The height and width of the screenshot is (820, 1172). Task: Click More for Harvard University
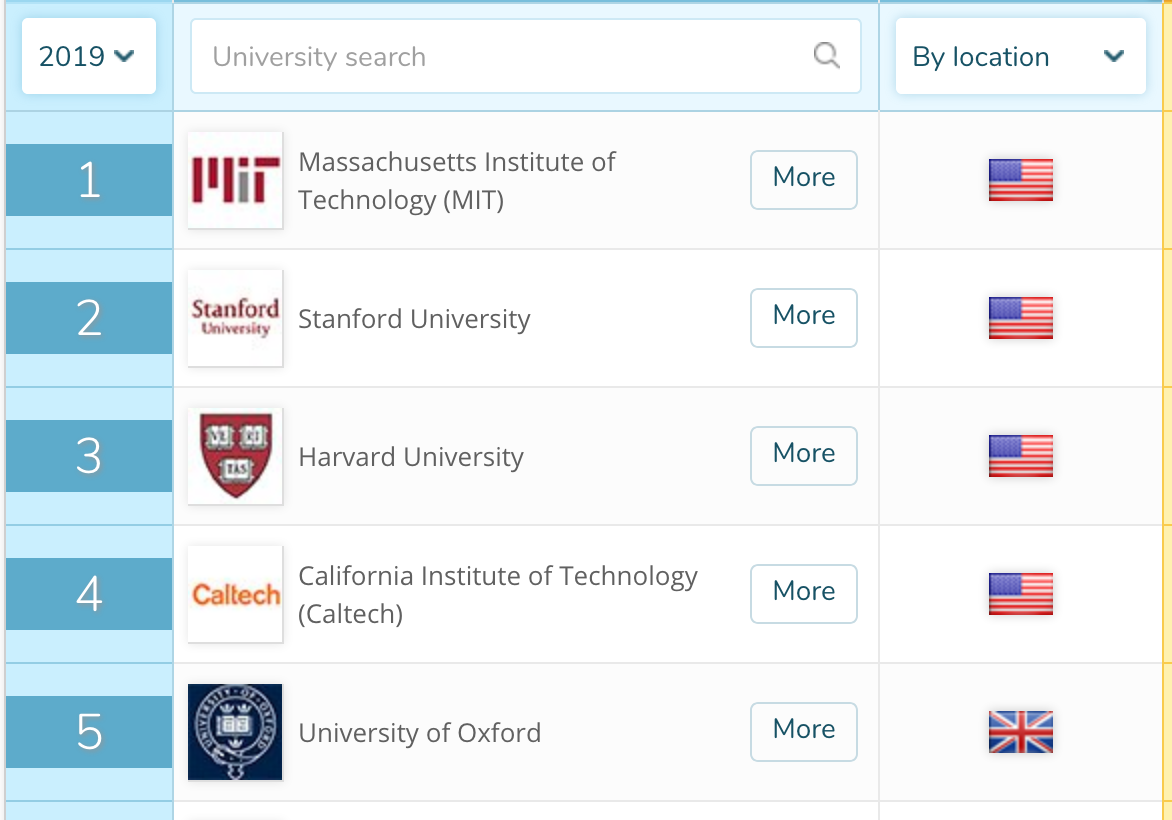804,456
